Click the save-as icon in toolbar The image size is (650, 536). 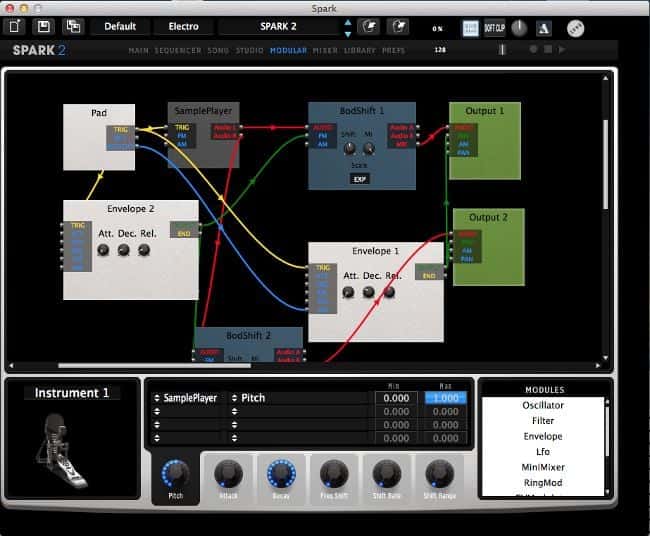coord(72,27)
